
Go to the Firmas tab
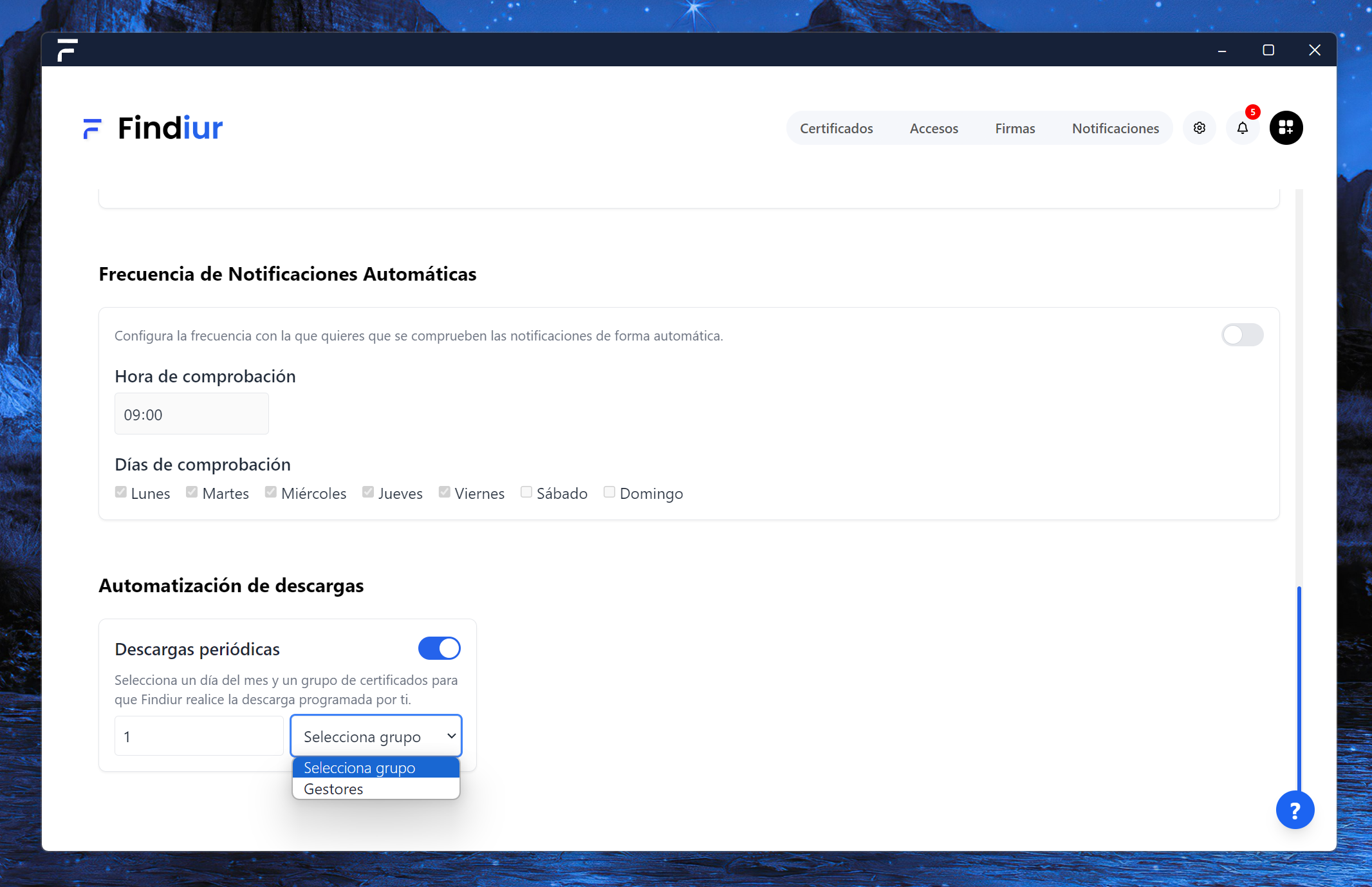click(x=1015, y=128)
